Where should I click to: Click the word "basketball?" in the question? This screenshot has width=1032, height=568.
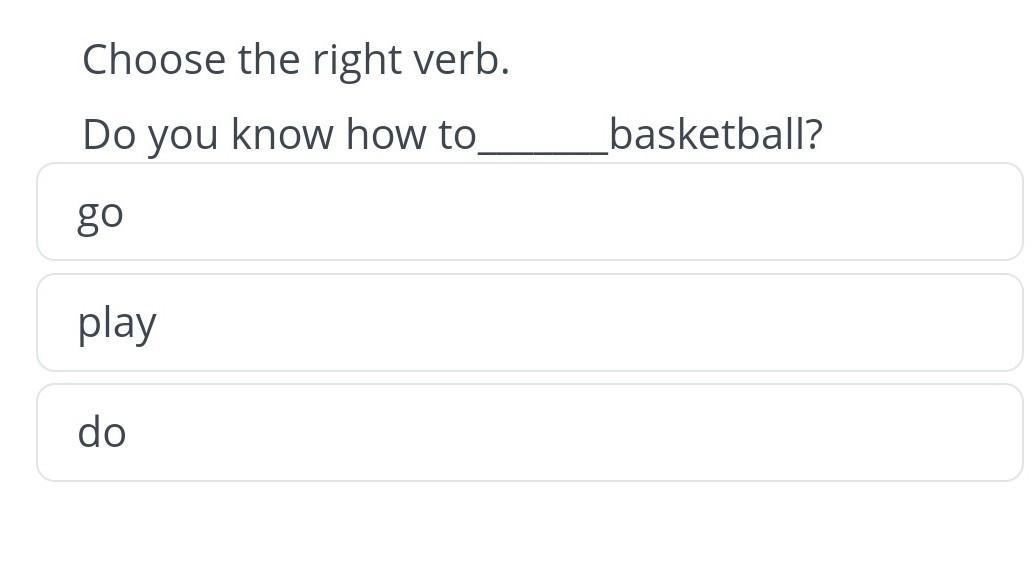(x=716, y=134)
